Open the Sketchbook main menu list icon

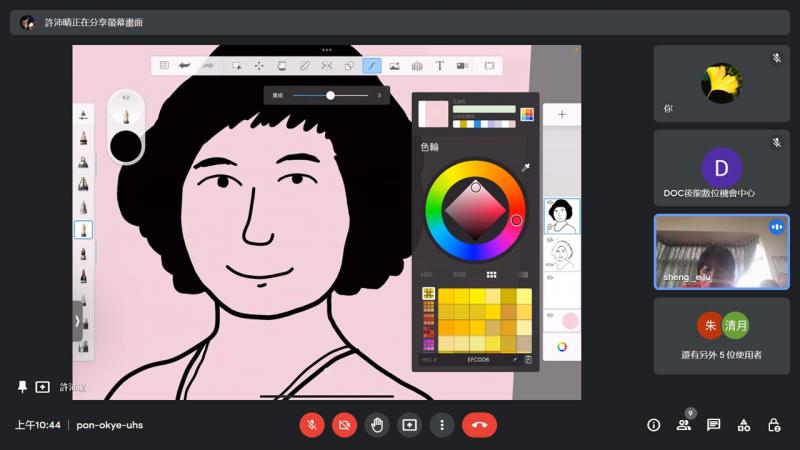click(x=164, y=65)
